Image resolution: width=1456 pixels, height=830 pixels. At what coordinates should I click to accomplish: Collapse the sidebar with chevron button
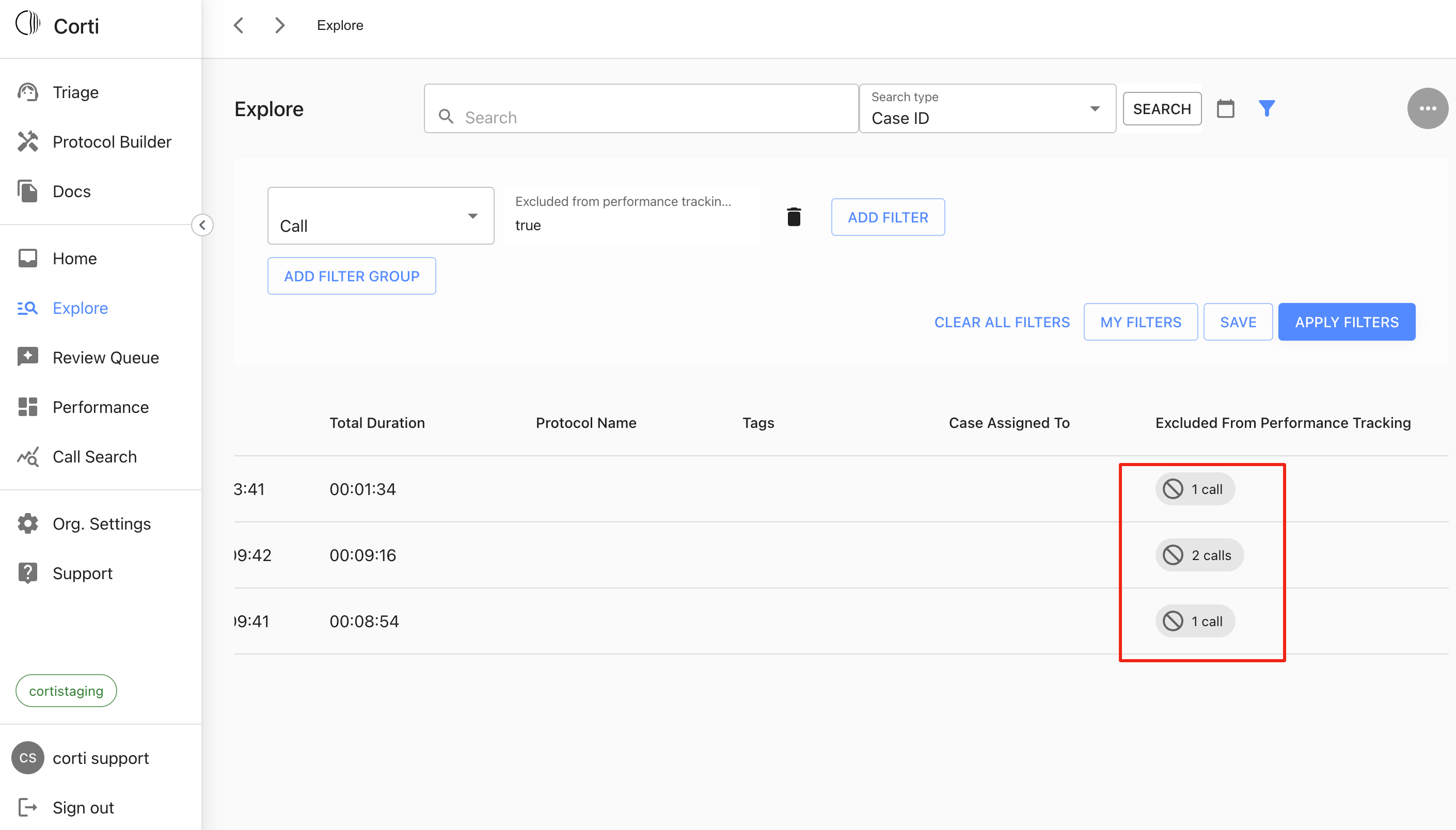tap(202, 225)
